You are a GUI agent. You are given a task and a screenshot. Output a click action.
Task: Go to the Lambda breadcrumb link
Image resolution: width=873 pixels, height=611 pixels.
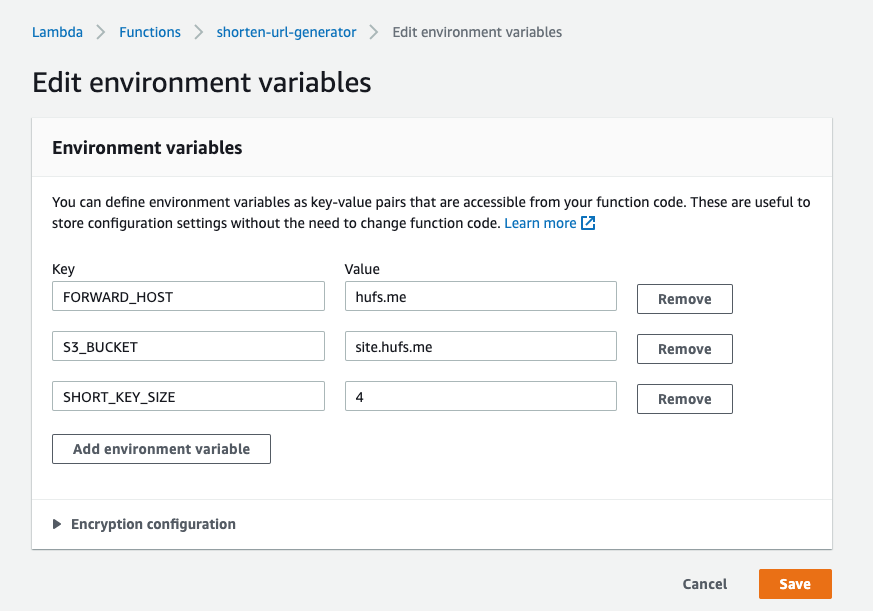pyautogui.click(x=57, y=32)
